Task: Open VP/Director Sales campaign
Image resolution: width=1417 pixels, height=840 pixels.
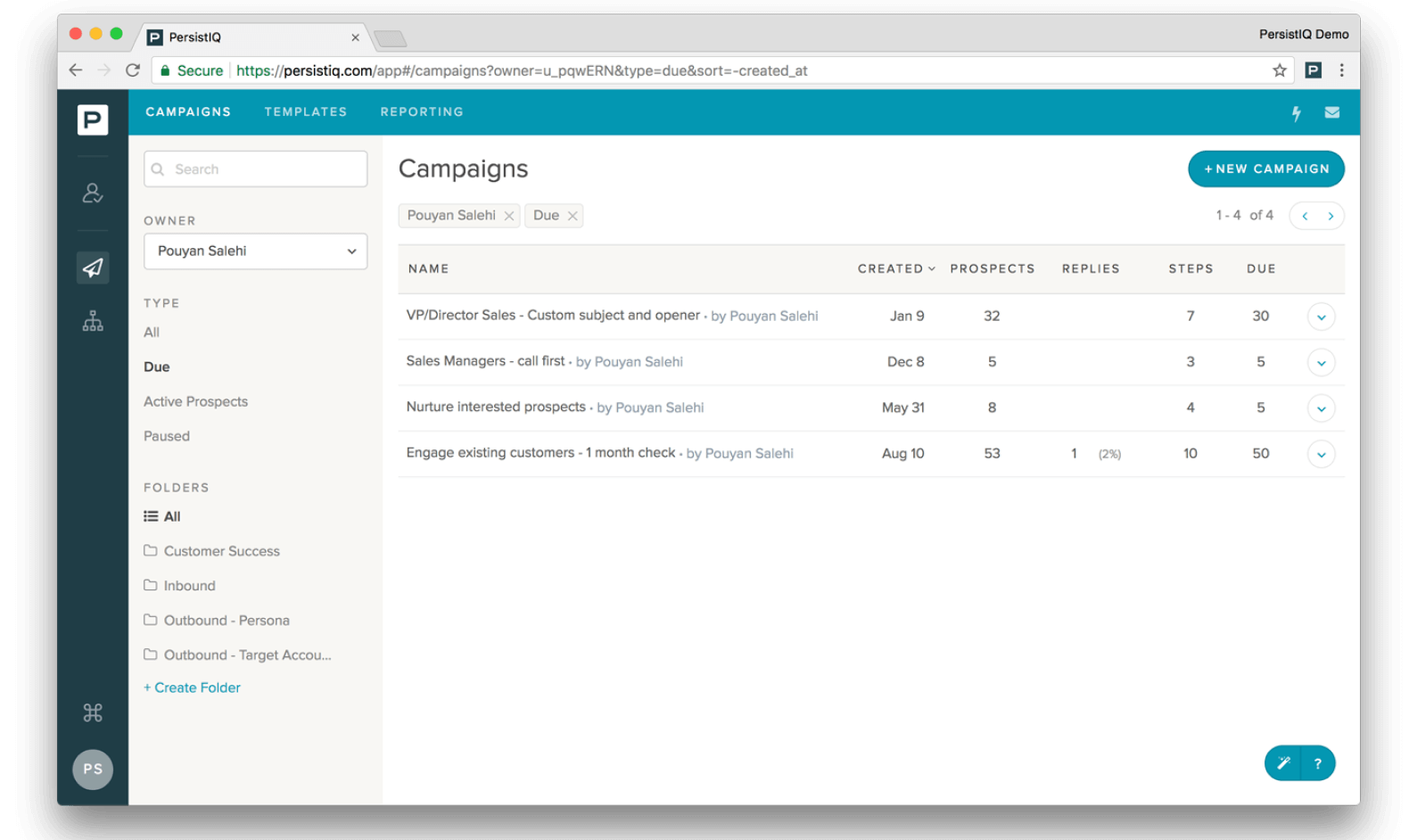Action: click(x=553, y=315)
